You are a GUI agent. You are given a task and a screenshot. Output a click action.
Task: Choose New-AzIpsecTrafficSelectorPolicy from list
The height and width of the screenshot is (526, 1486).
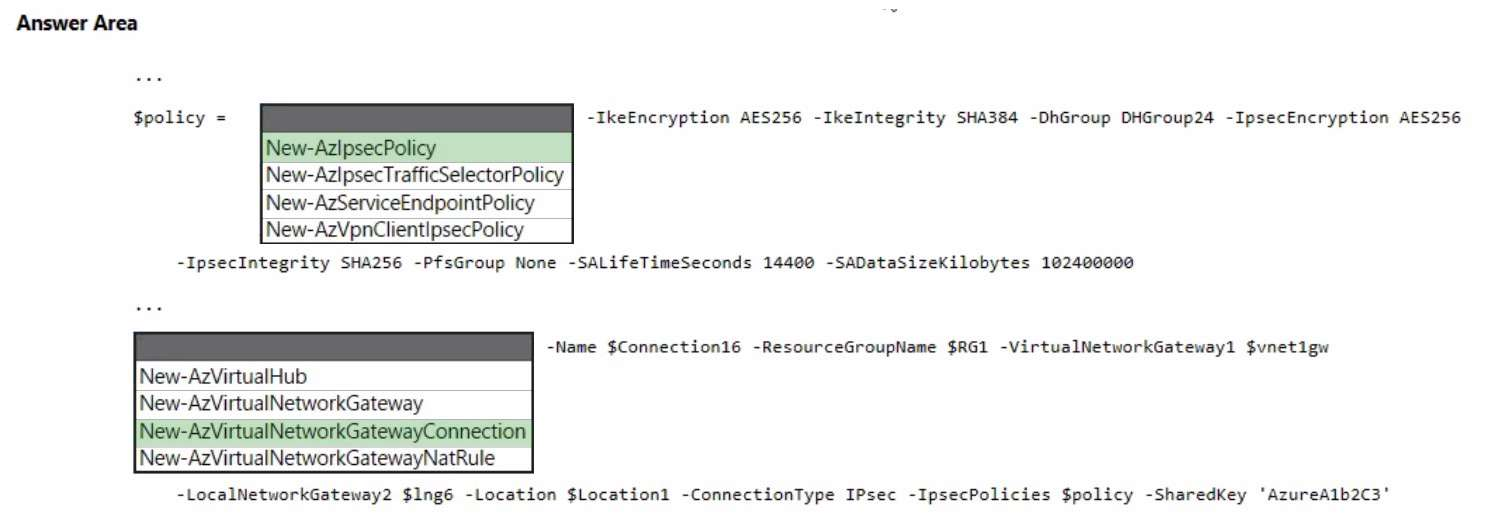coord(416,175)
